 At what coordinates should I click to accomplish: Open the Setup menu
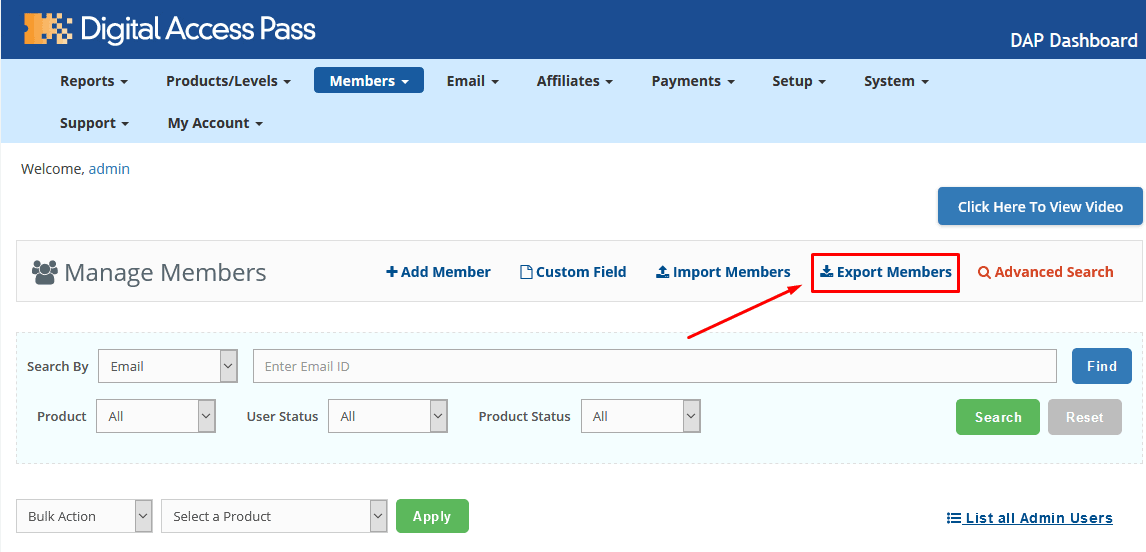coord(799,81)
